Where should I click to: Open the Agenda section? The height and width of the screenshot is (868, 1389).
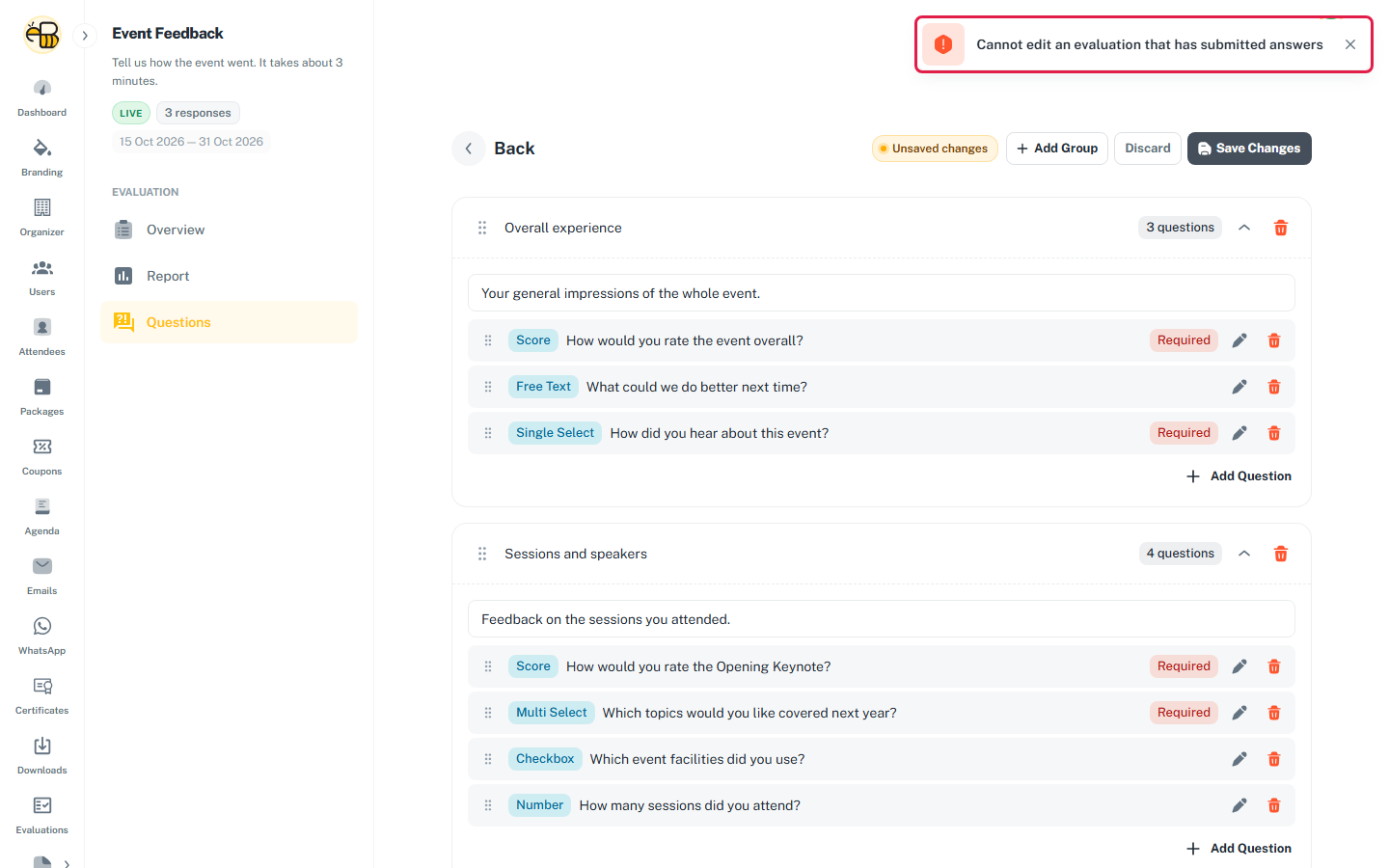[41, 517]
